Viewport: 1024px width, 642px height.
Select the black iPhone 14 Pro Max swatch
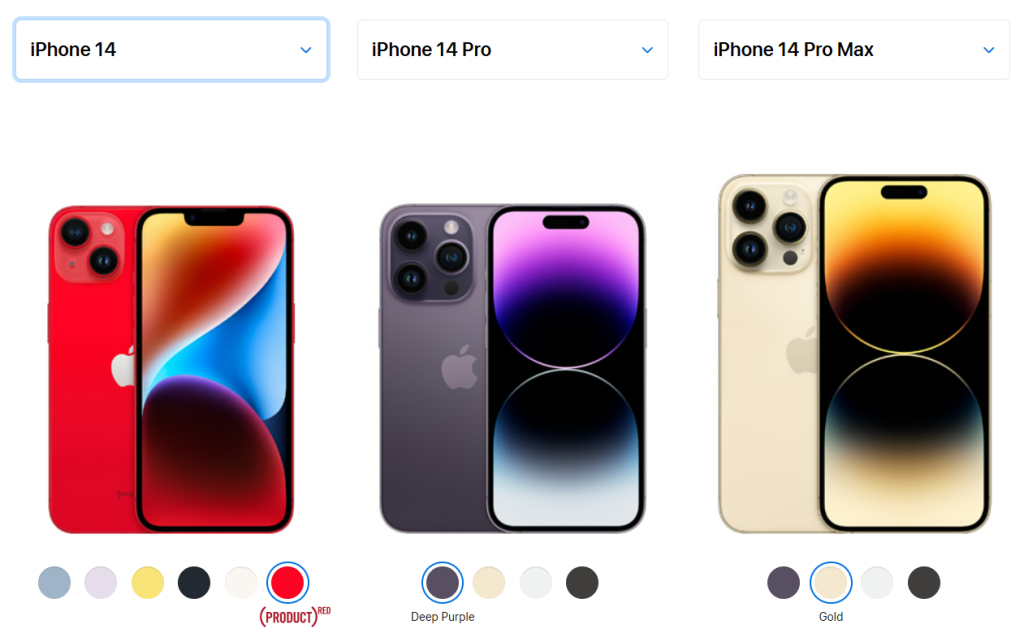924,582
